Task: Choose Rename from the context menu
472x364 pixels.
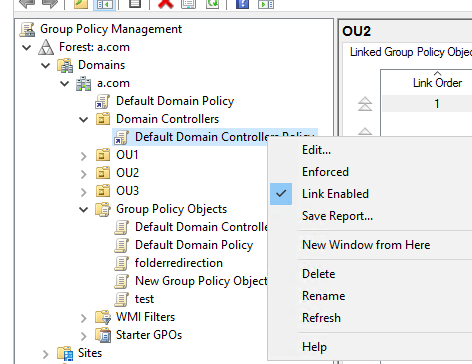Action: click(324, 296)
